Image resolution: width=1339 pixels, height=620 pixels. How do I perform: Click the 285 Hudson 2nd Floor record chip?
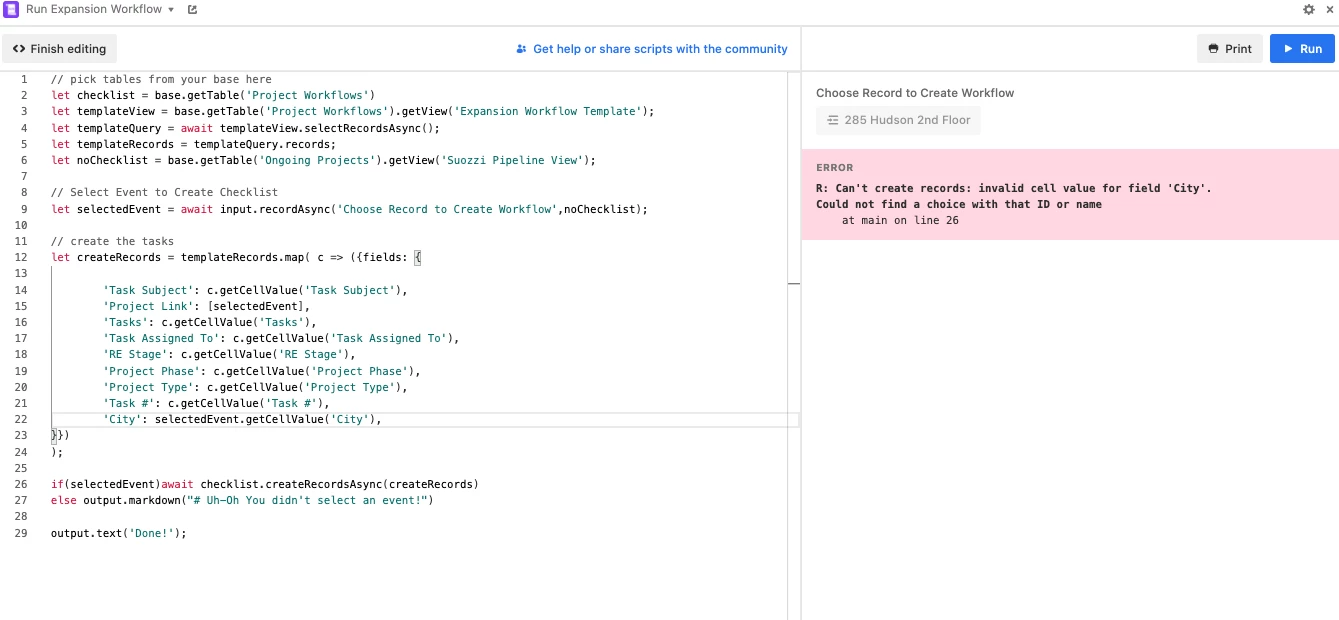coord(898,120)
